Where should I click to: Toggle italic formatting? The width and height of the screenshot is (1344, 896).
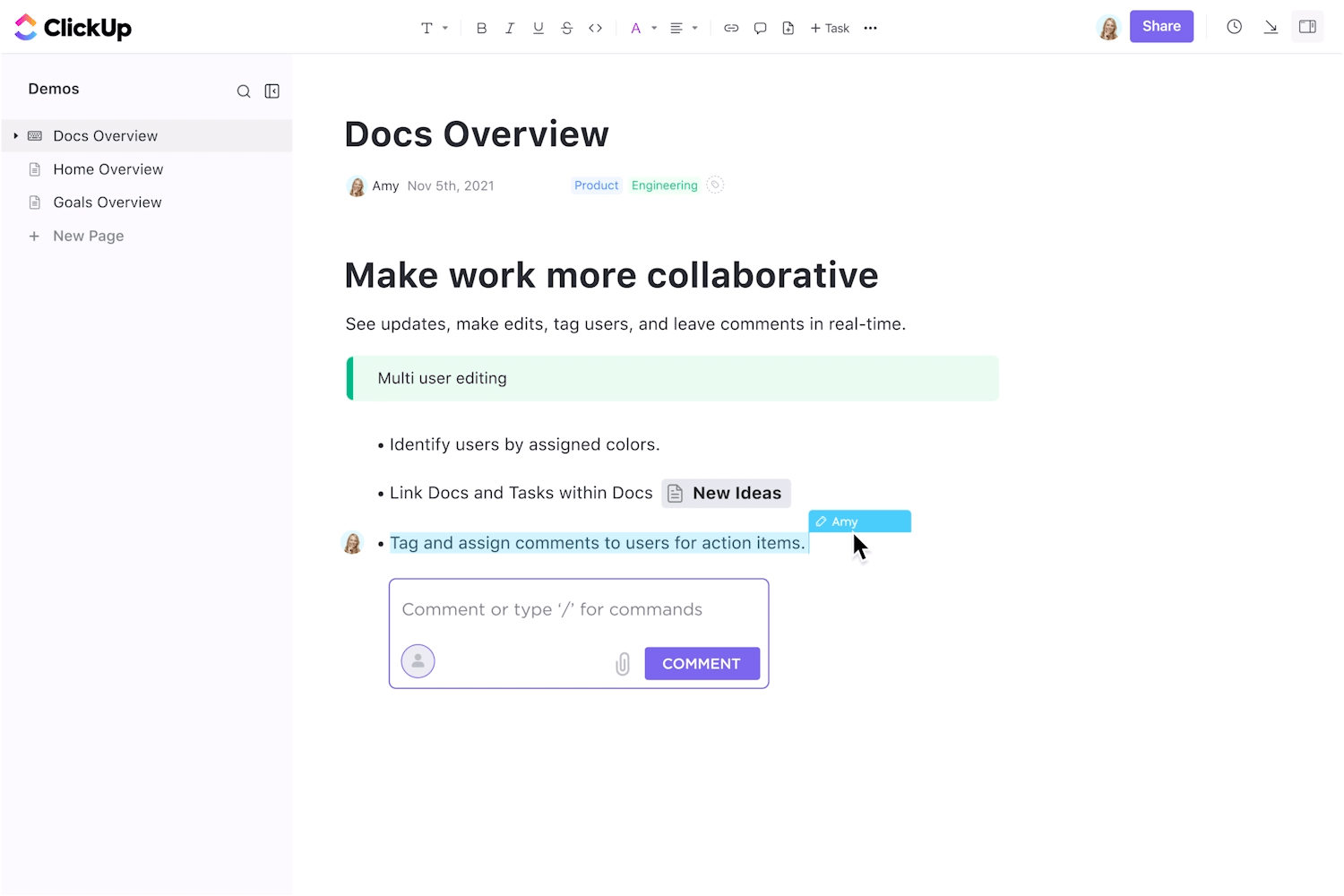click(x=509, y=28)
